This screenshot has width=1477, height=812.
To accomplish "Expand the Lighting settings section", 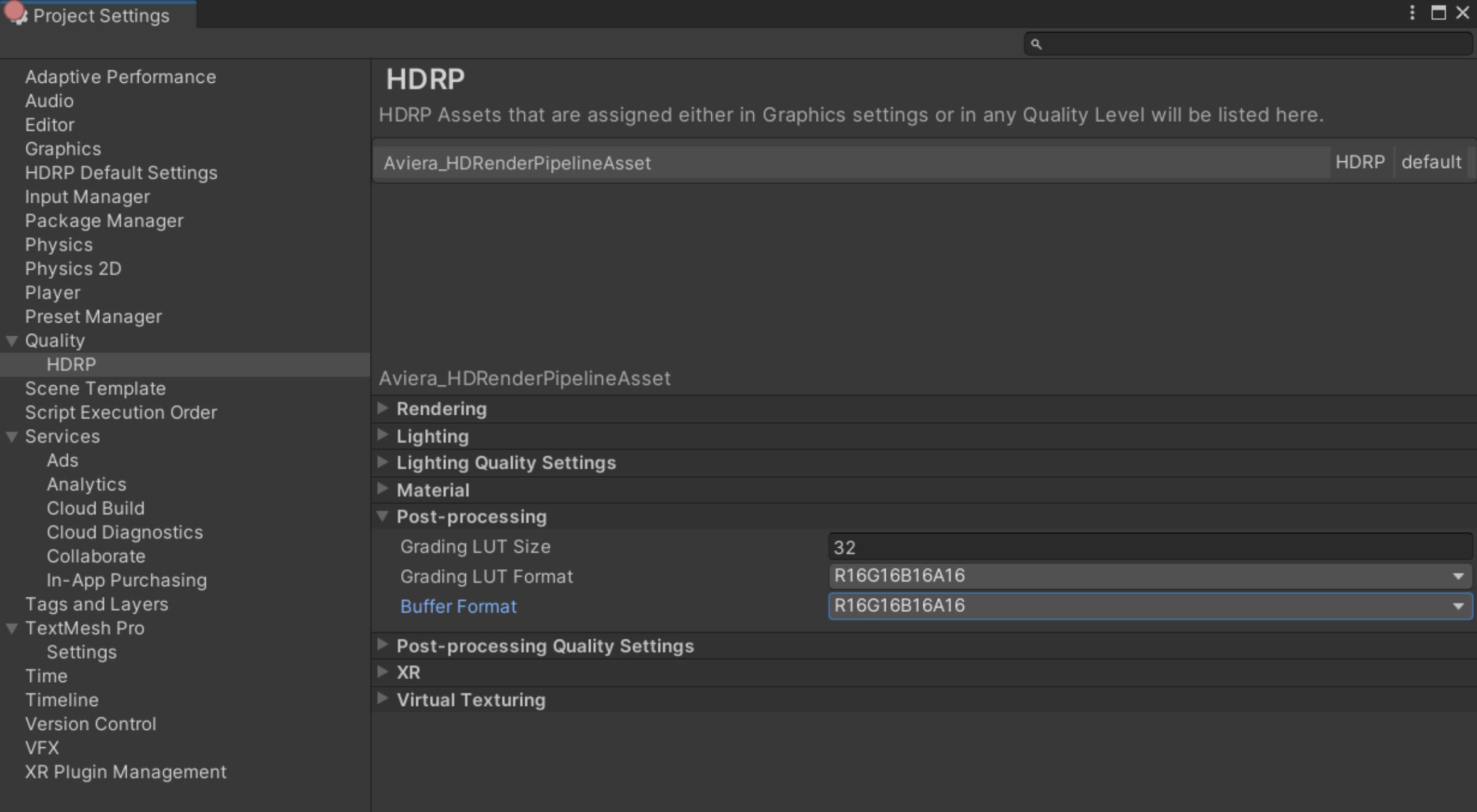I will [x=383, y=435].
